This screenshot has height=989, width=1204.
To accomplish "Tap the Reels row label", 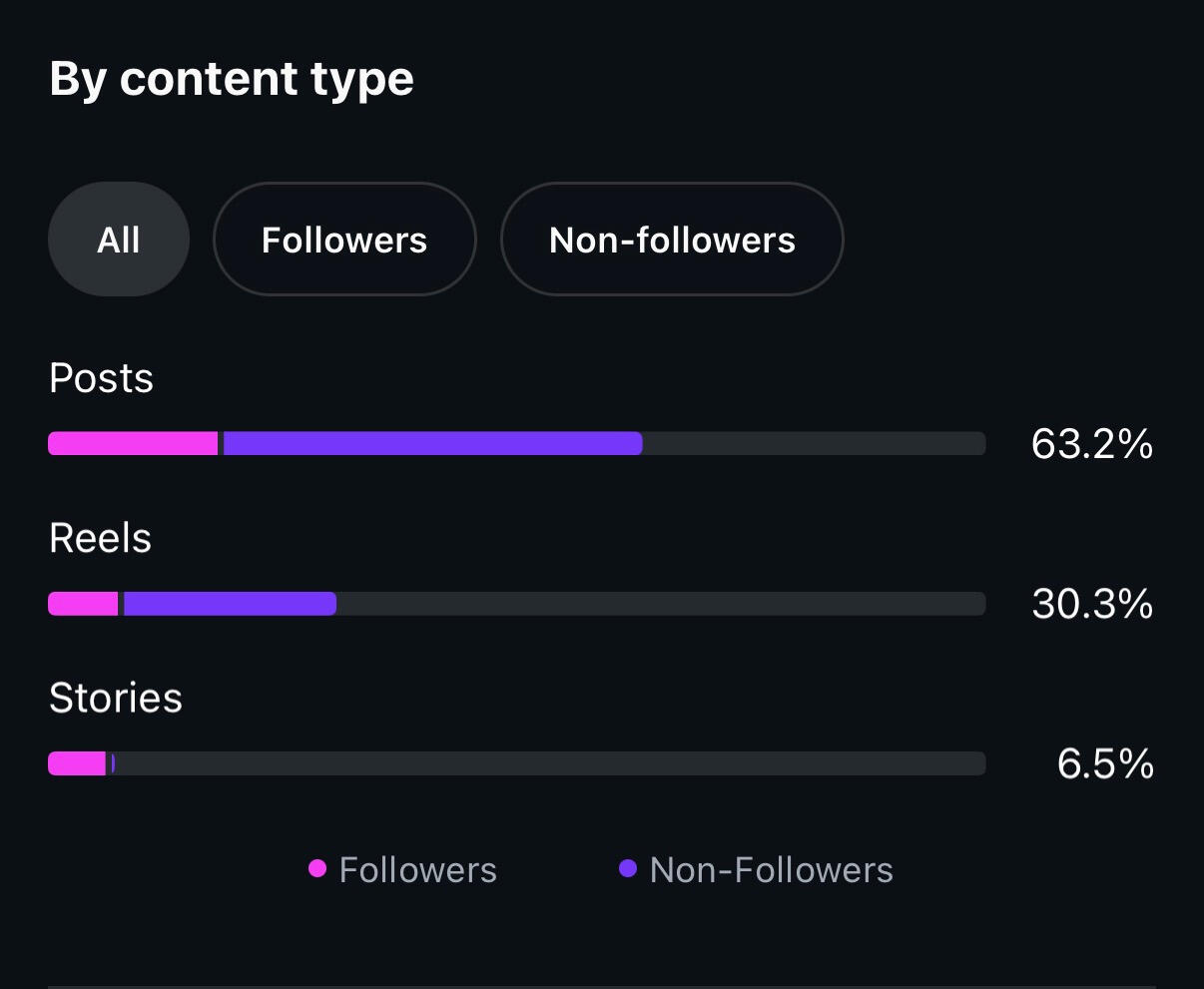I will (100, 539).
